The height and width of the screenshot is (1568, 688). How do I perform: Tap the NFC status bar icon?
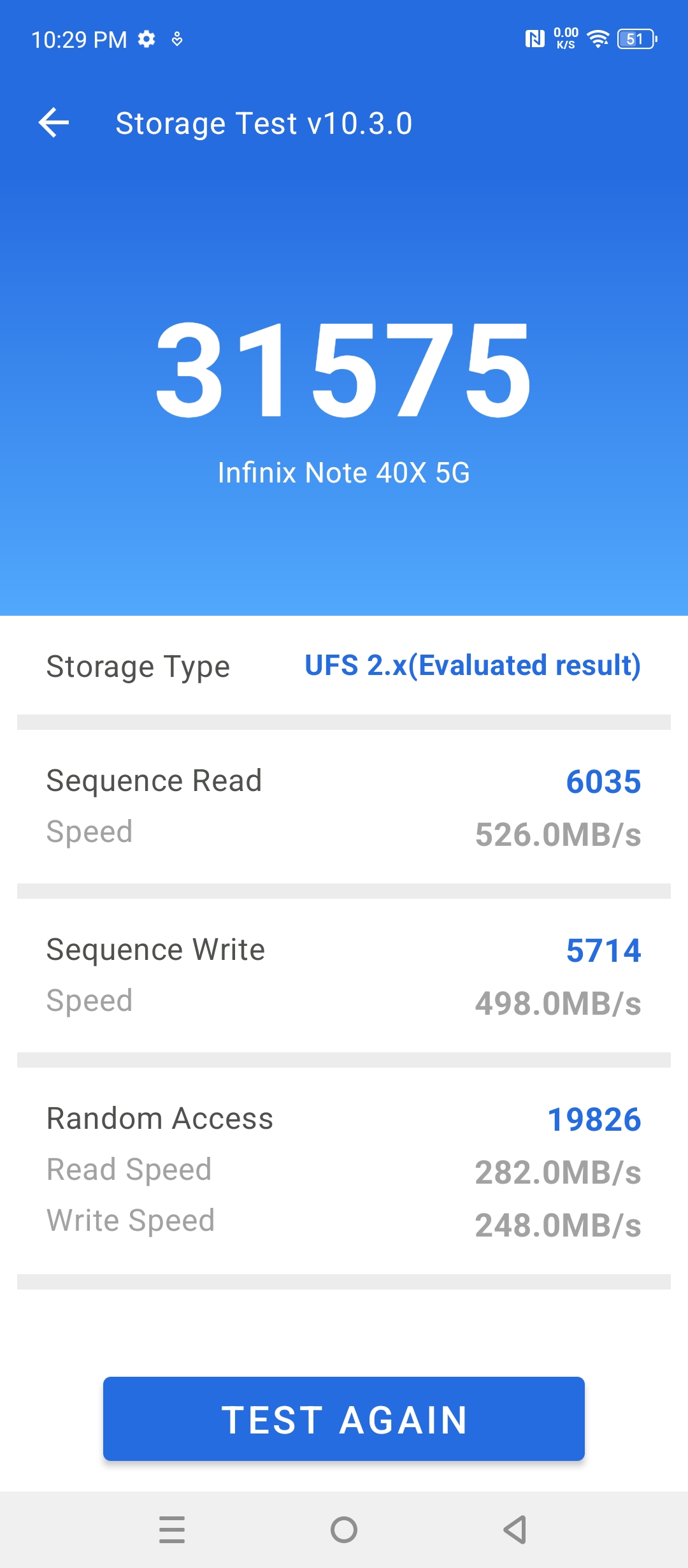click(534, 40)
